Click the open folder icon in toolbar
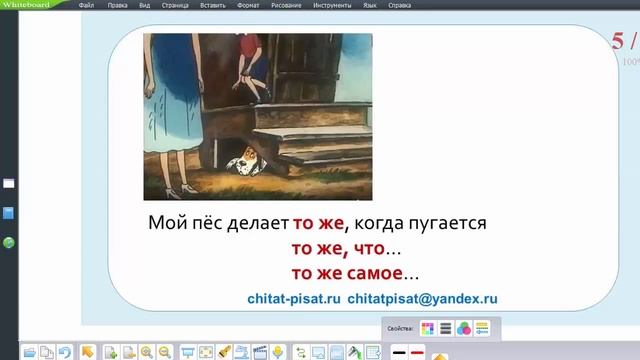 click(29, 352)
